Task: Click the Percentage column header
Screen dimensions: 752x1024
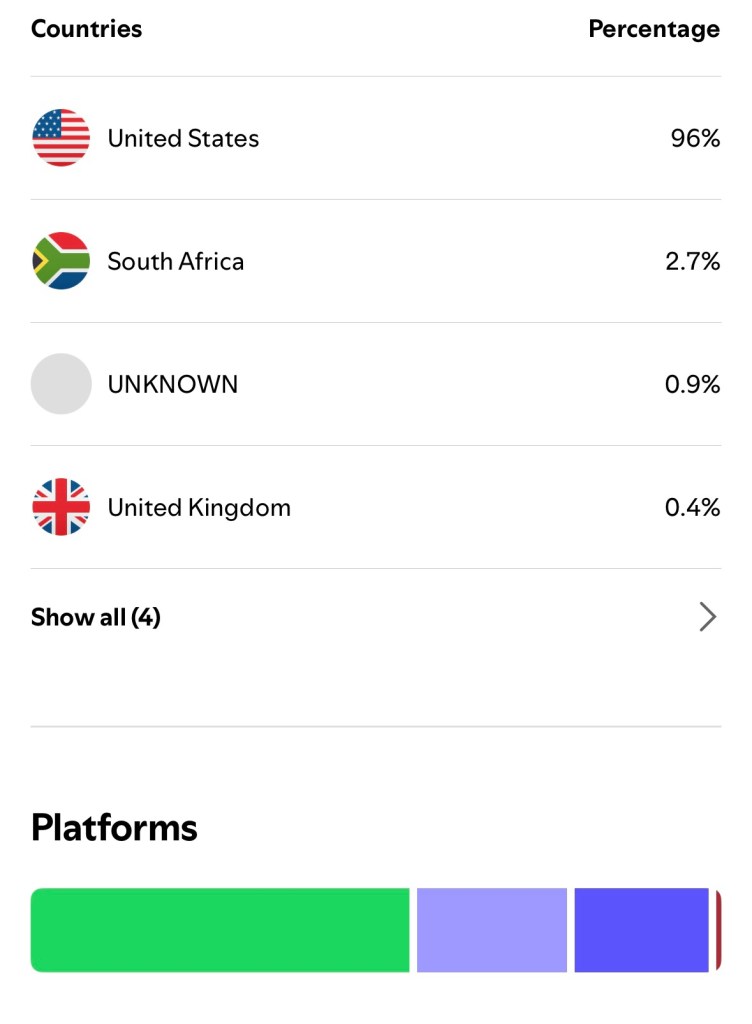Action: pyautogui.click(x=654, y=29)
